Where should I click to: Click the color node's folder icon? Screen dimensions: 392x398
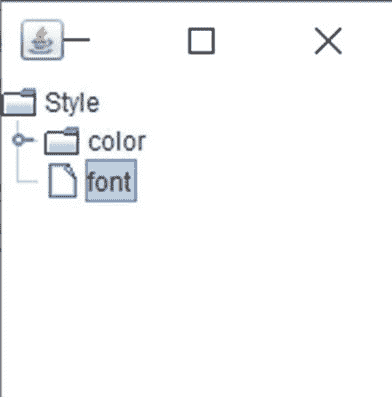click(62, 141)
